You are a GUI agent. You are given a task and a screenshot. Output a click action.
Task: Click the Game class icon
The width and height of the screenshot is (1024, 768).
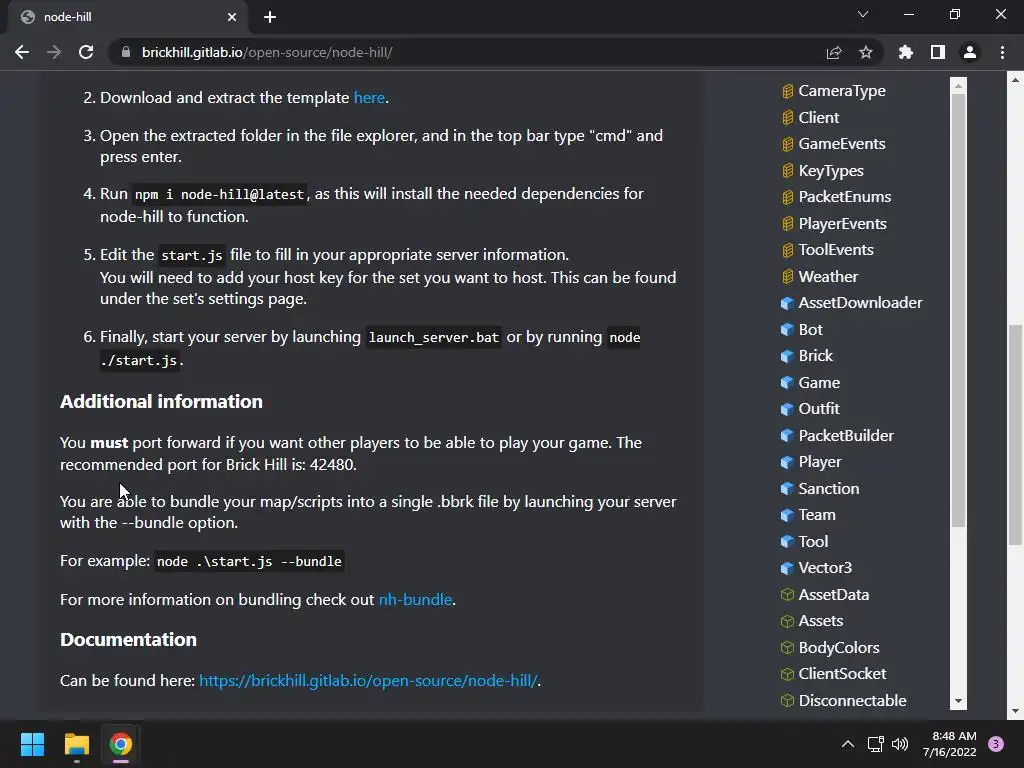[x=788, y=383]
